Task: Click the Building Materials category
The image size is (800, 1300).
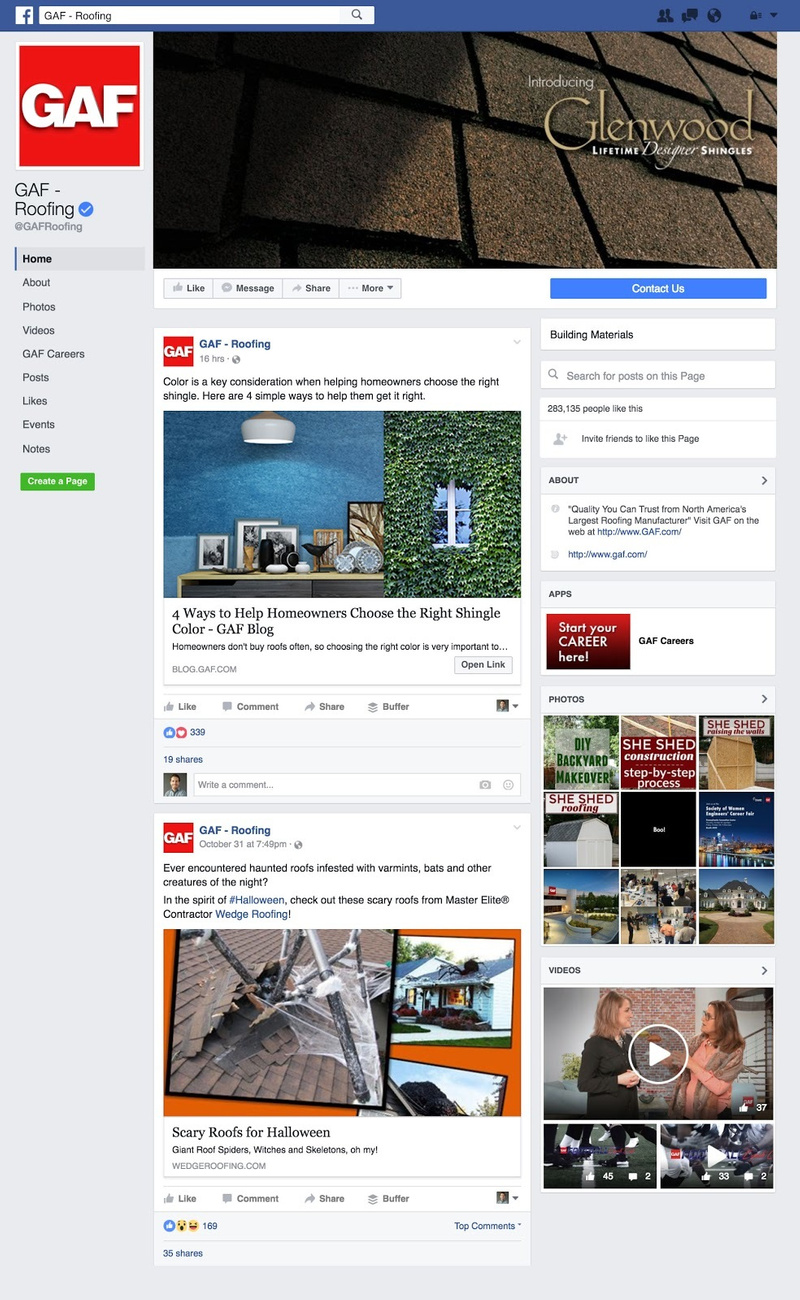Action: [x=592, y=335]
